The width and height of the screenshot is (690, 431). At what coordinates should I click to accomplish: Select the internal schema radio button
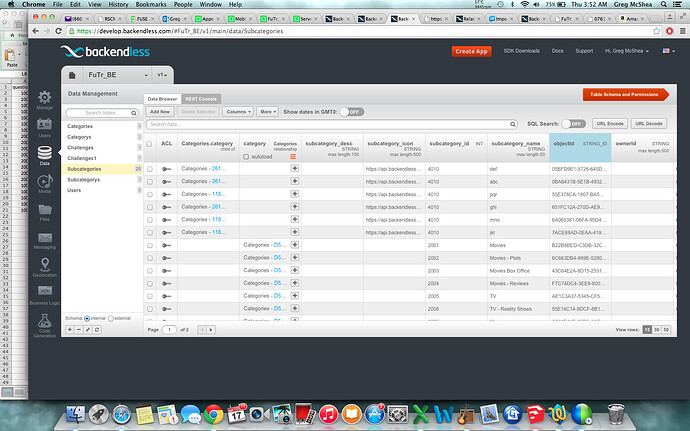pos(87,318)
